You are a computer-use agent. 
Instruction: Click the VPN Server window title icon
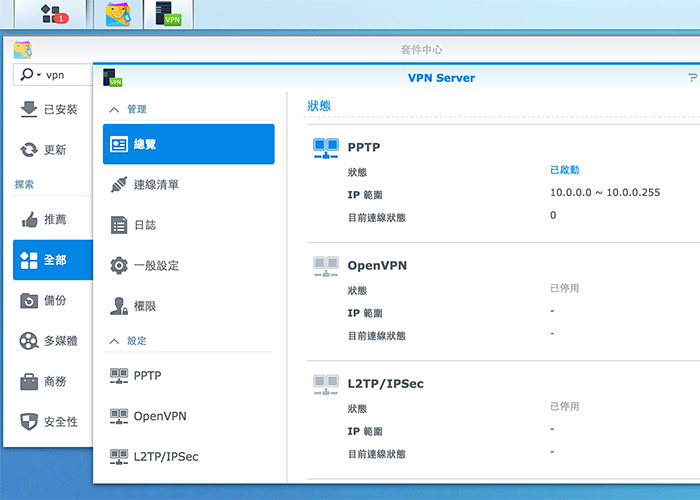112,77
